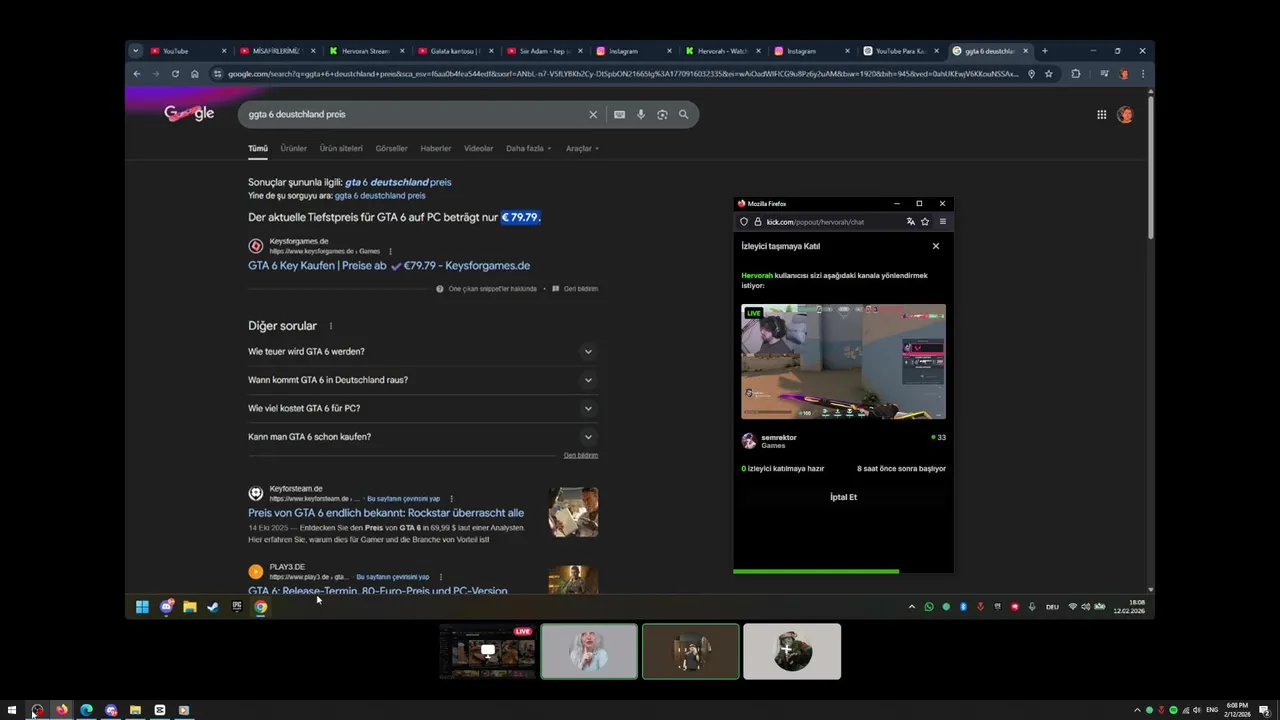Search instead for 'ggta 6 deutschland preis'
This screenshot has width=1280, height=720.
coord(380,196)
